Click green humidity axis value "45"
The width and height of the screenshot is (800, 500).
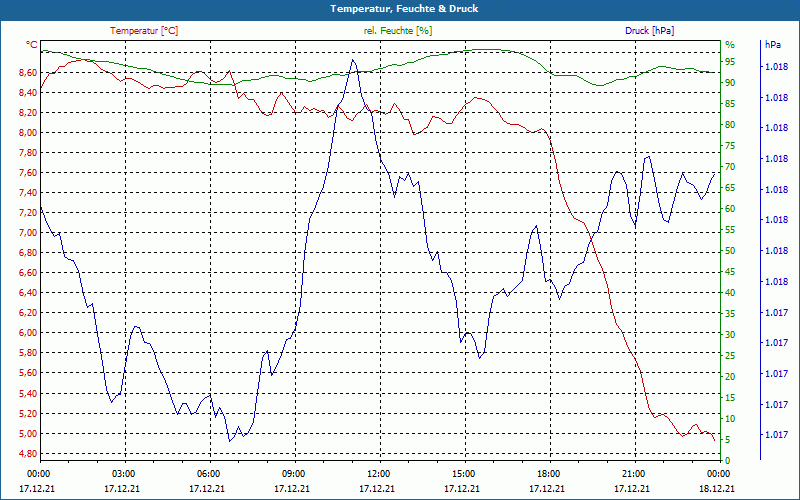(730, 272)
